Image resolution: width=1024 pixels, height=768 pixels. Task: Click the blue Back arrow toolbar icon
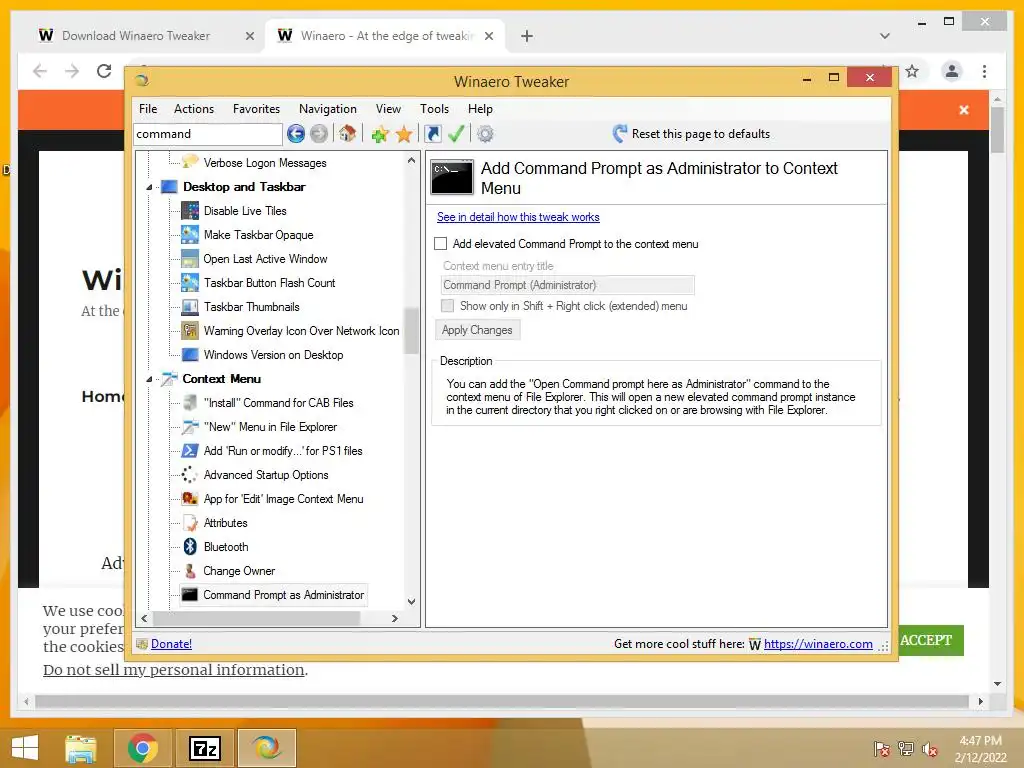[x=296, y=134]
